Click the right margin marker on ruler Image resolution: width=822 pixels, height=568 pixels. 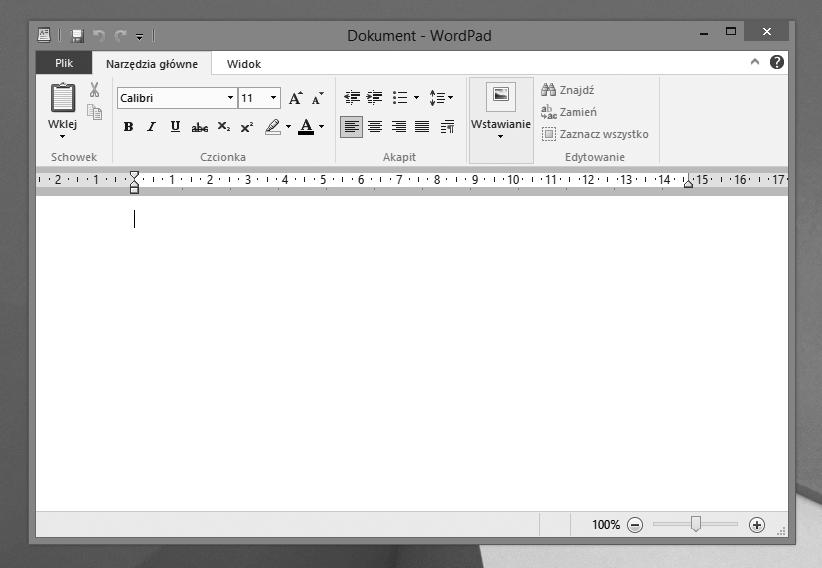688,182
